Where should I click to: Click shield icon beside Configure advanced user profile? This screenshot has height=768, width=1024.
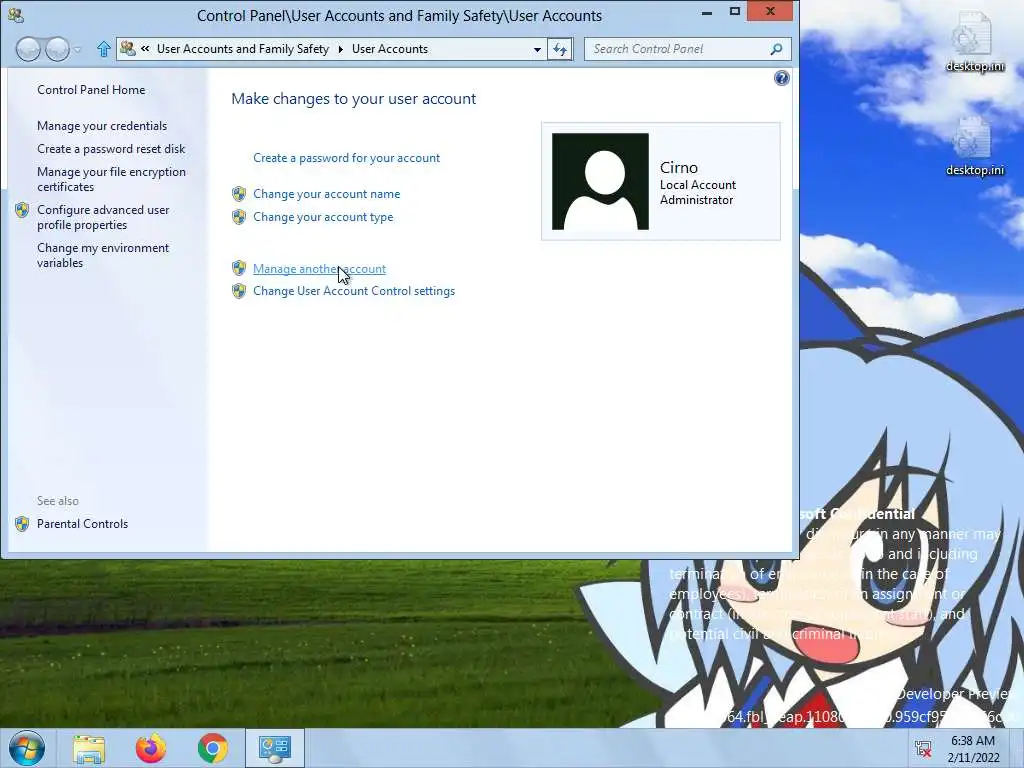22,210
